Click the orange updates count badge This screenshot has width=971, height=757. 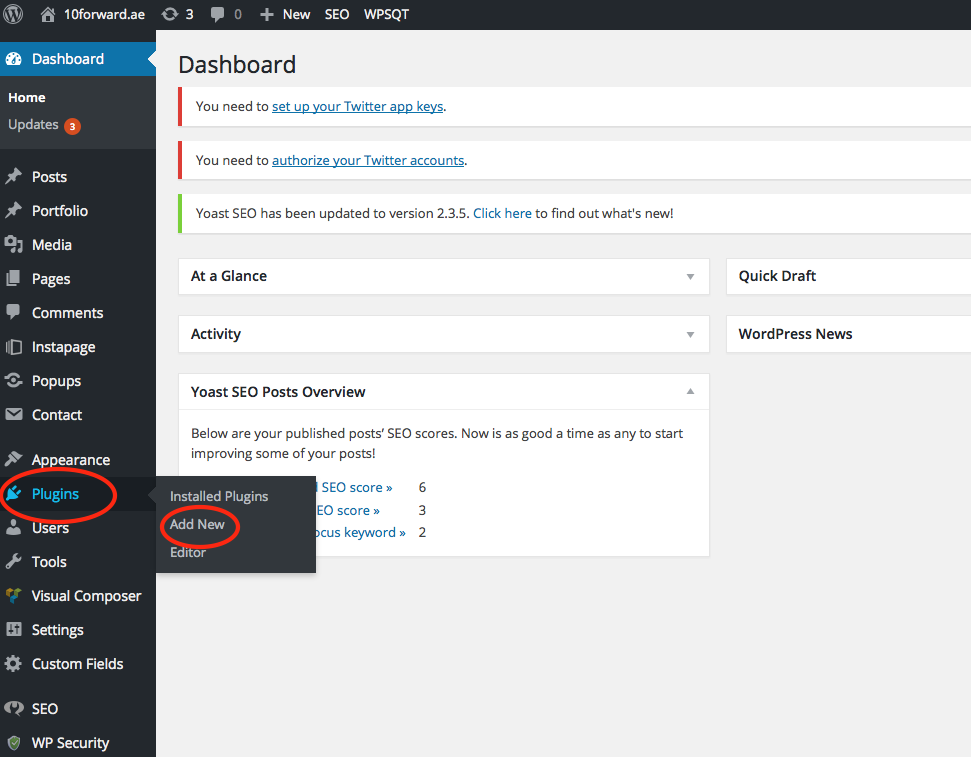tap(72, 126)
